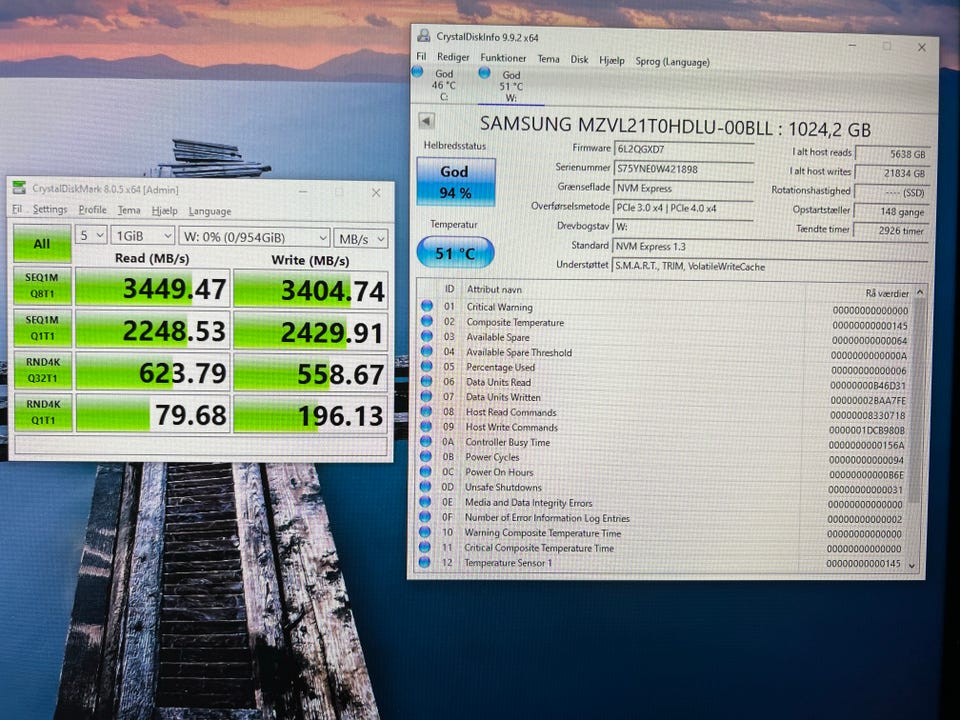The height and width of the screenshot is (720, 960).
Task: Run the RND4K Q32T1 test
Action: 42,370
